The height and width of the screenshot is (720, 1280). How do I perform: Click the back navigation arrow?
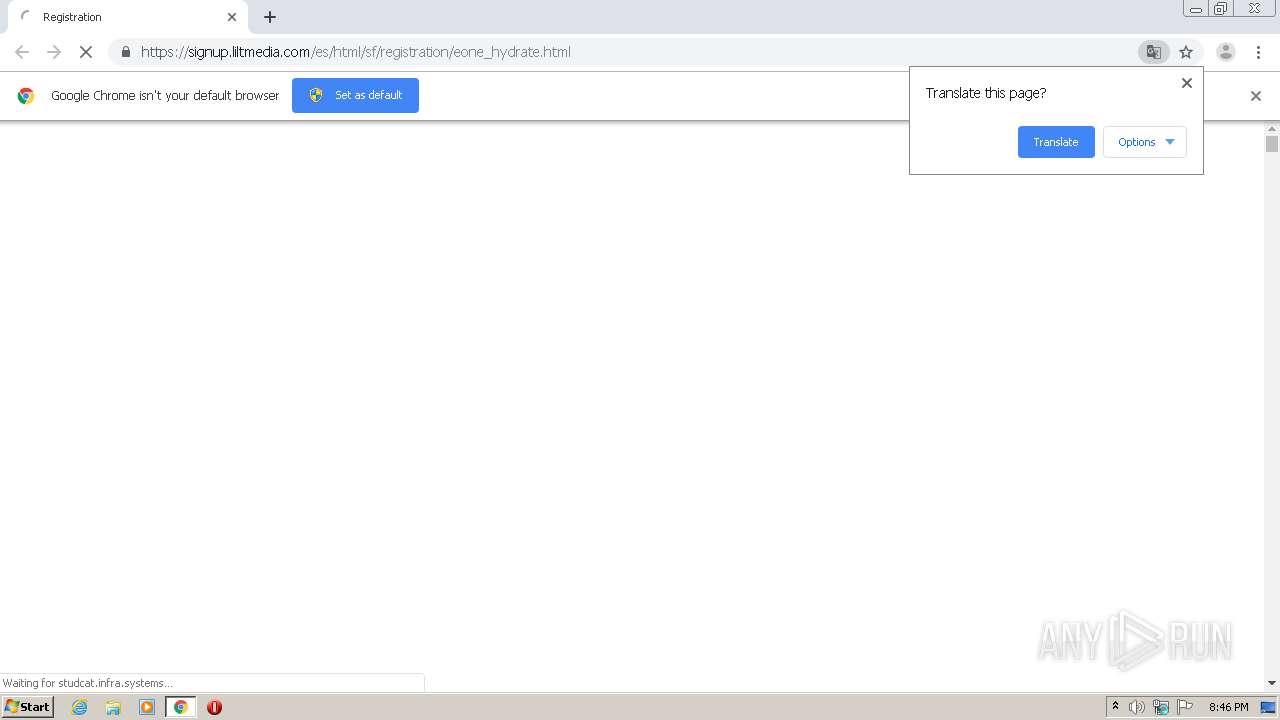(22, 52)
